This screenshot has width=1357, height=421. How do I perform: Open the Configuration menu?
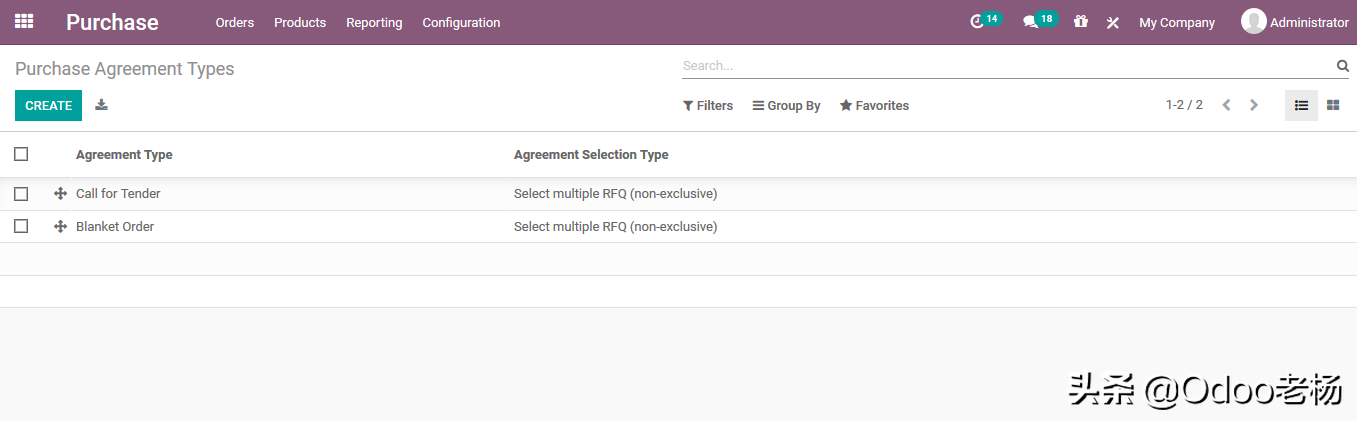[x=461, y=22]
